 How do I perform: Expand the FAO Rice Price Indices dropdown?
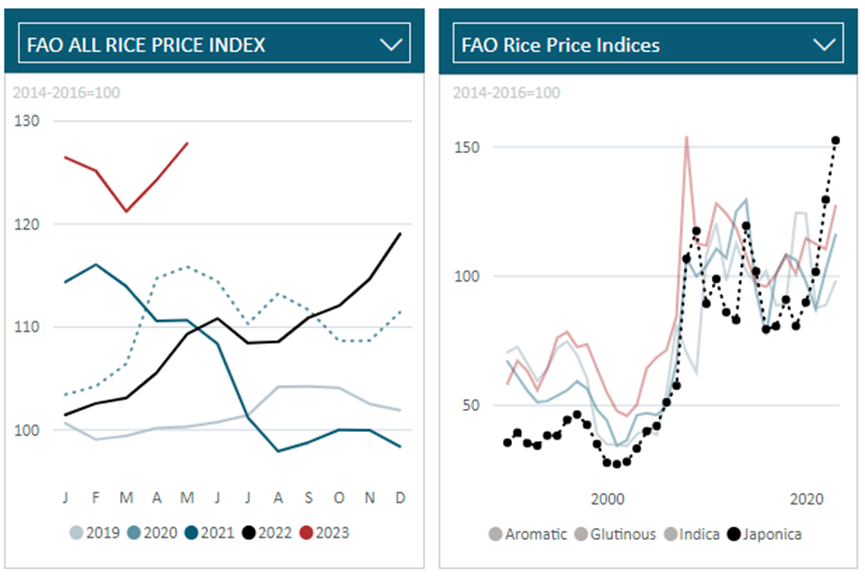824,44
